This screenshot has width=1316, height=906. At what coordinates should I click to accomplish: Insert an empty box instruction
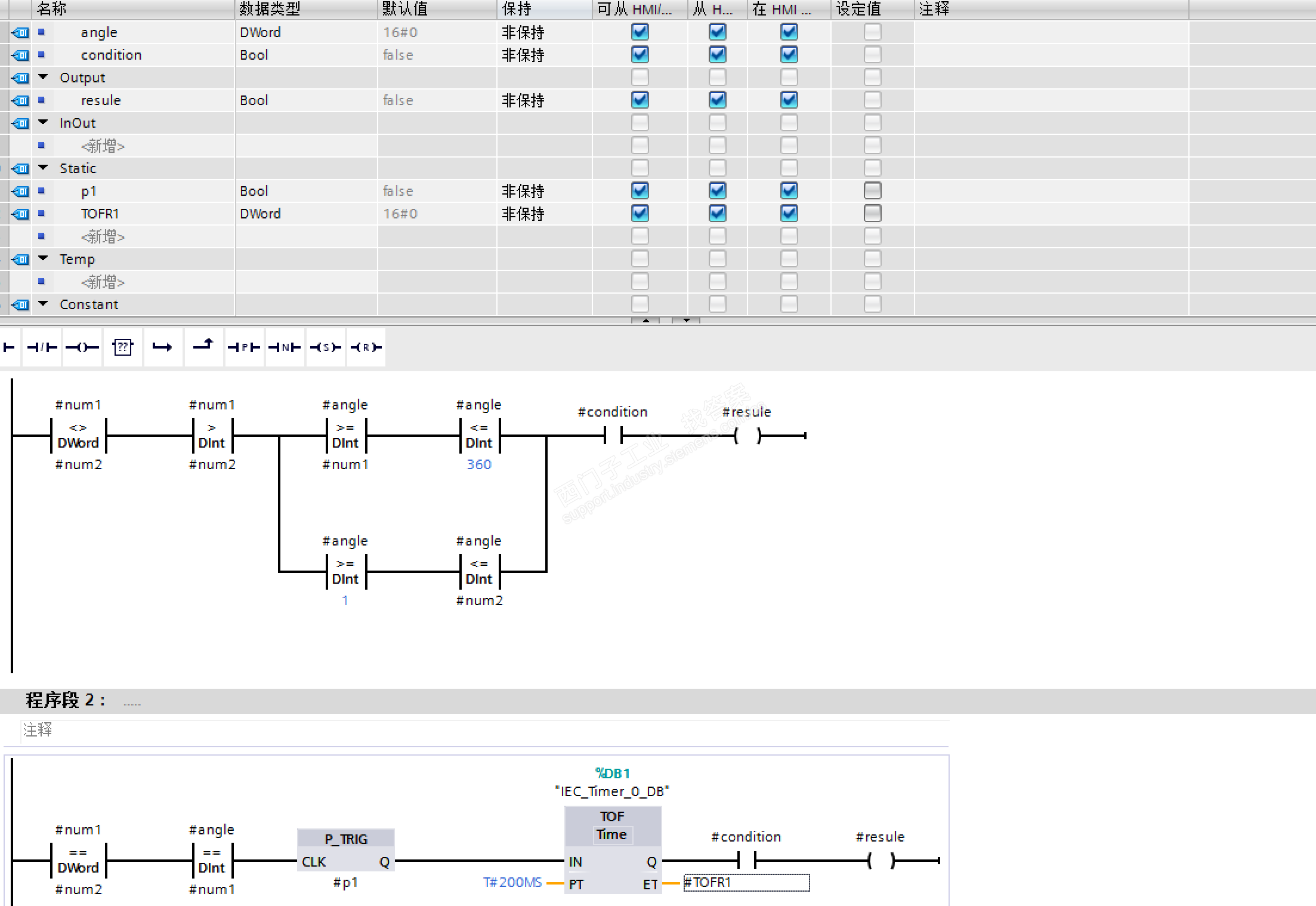click(x=123, y=347)
